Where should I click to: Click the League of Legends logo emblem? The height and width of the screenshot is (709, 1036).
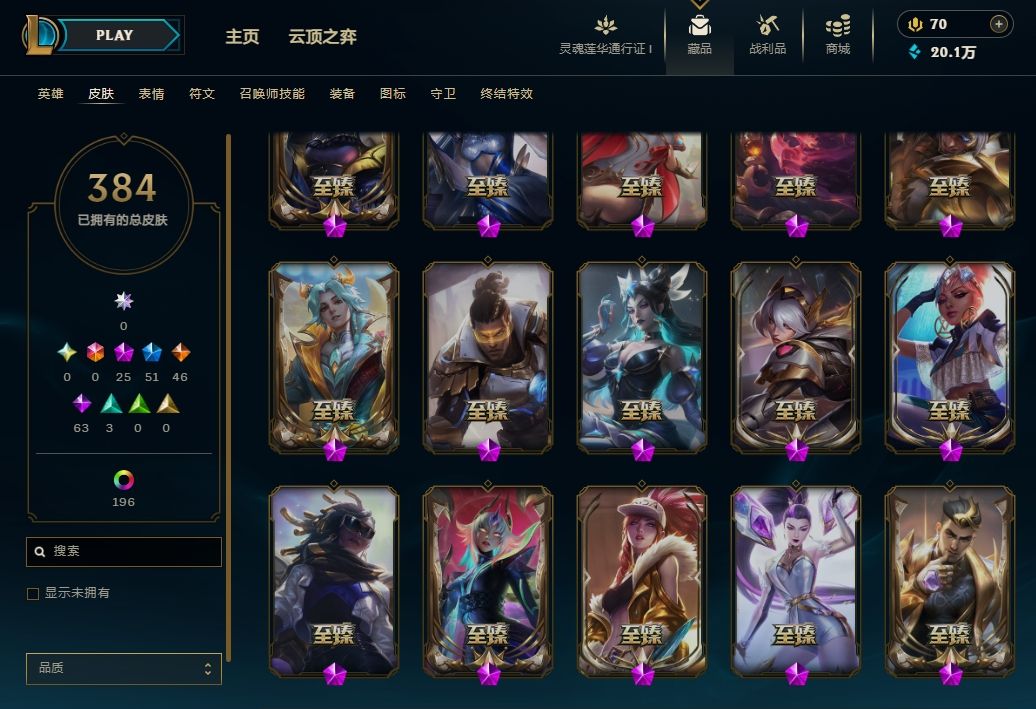pyautogui.click(x=41, y=35)
